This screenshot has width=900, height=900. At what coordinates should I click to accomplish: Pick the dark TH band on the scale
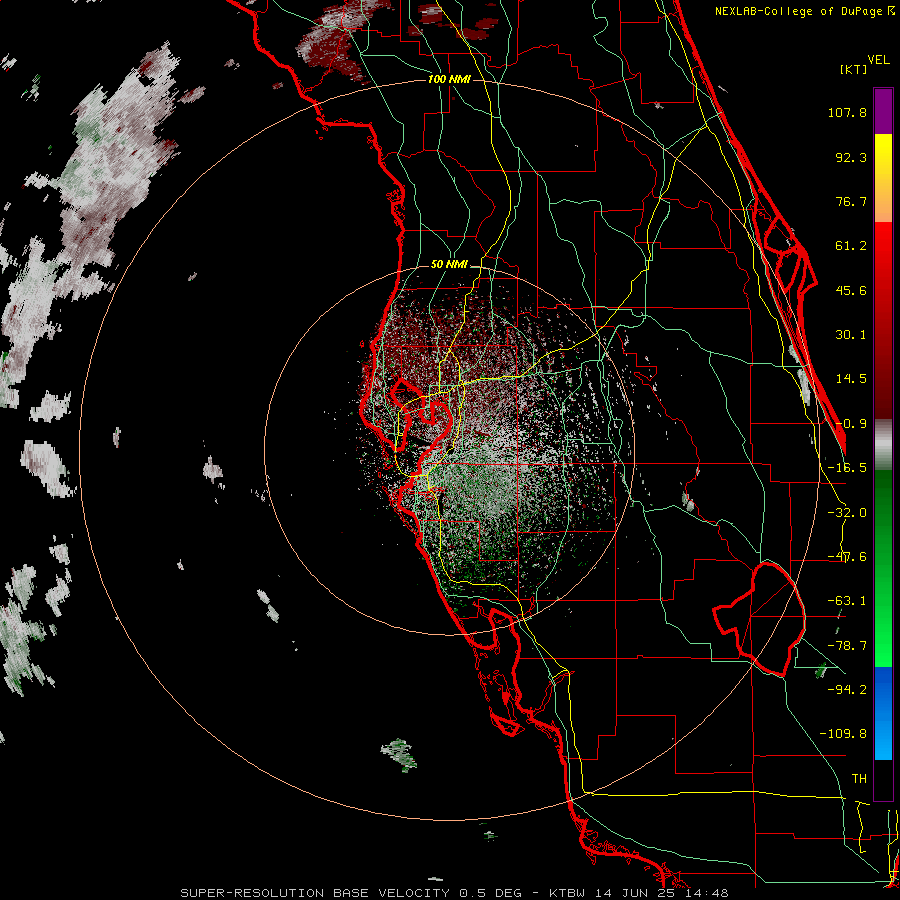883,780
